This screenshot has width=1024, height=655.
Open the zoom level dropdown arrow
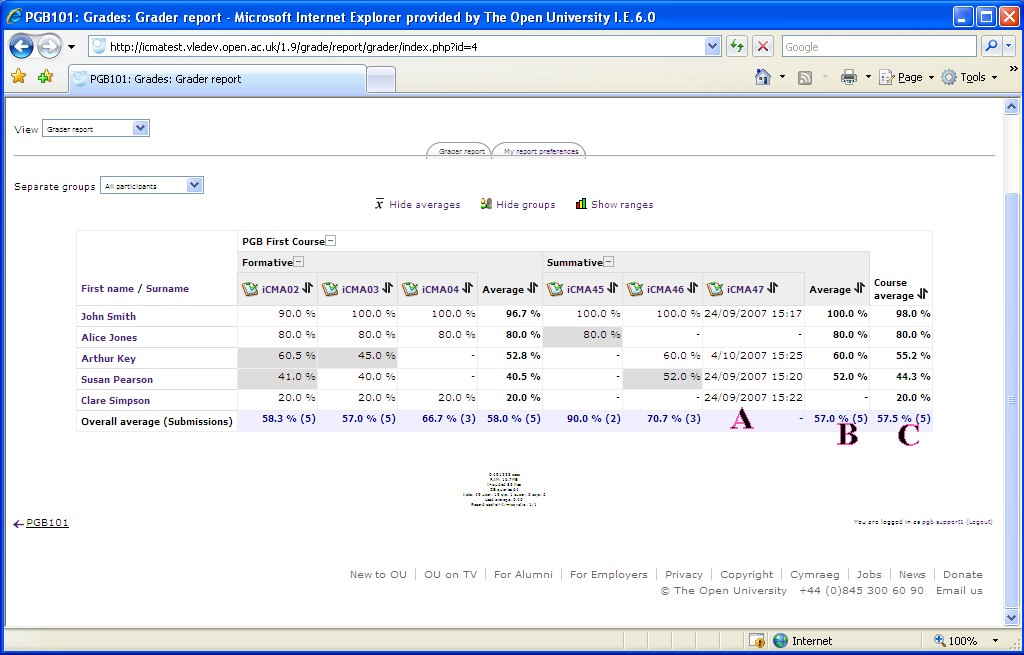pyautogui.click(x=995, y=641)
